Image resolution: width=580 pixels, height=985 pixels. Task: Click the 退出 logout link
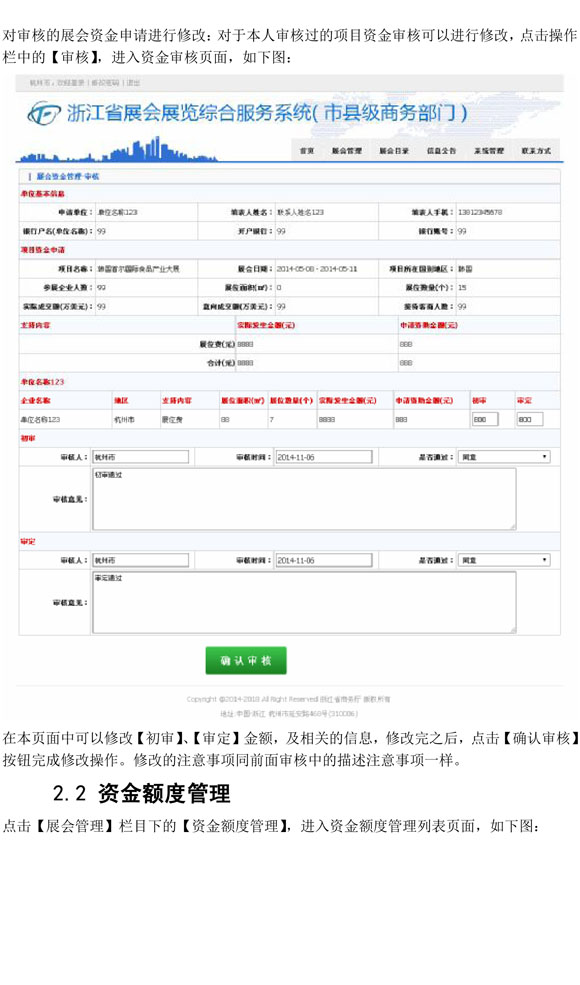click(133, 83)
